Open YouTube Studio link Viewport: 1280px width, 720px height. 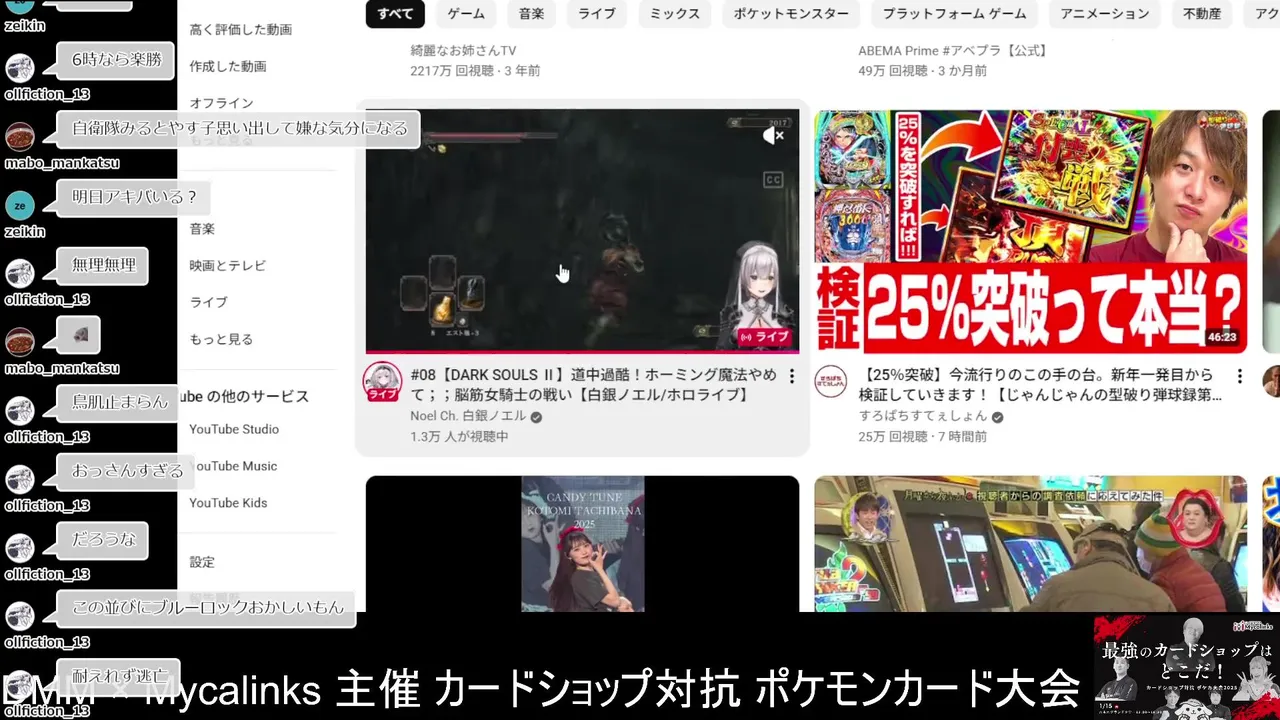tap(234, 429)
